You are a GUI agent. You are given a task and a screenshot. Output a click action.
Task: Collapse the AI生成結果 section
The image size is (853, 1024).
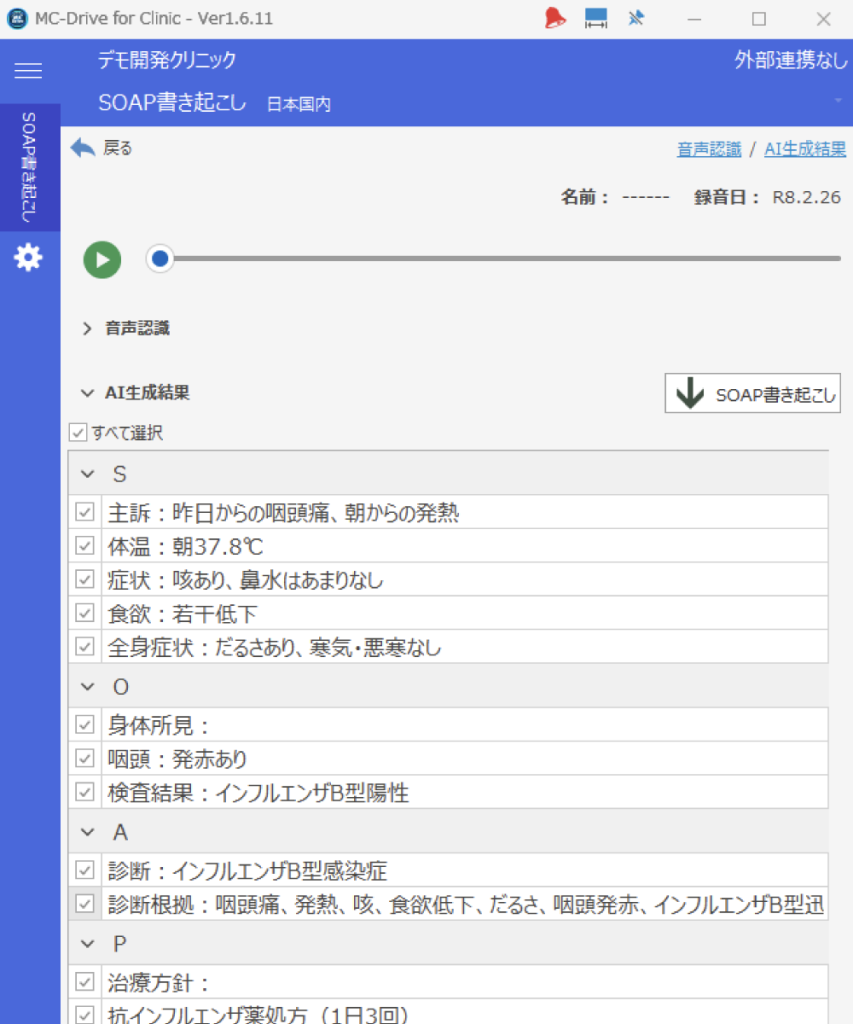pos(87,393)
